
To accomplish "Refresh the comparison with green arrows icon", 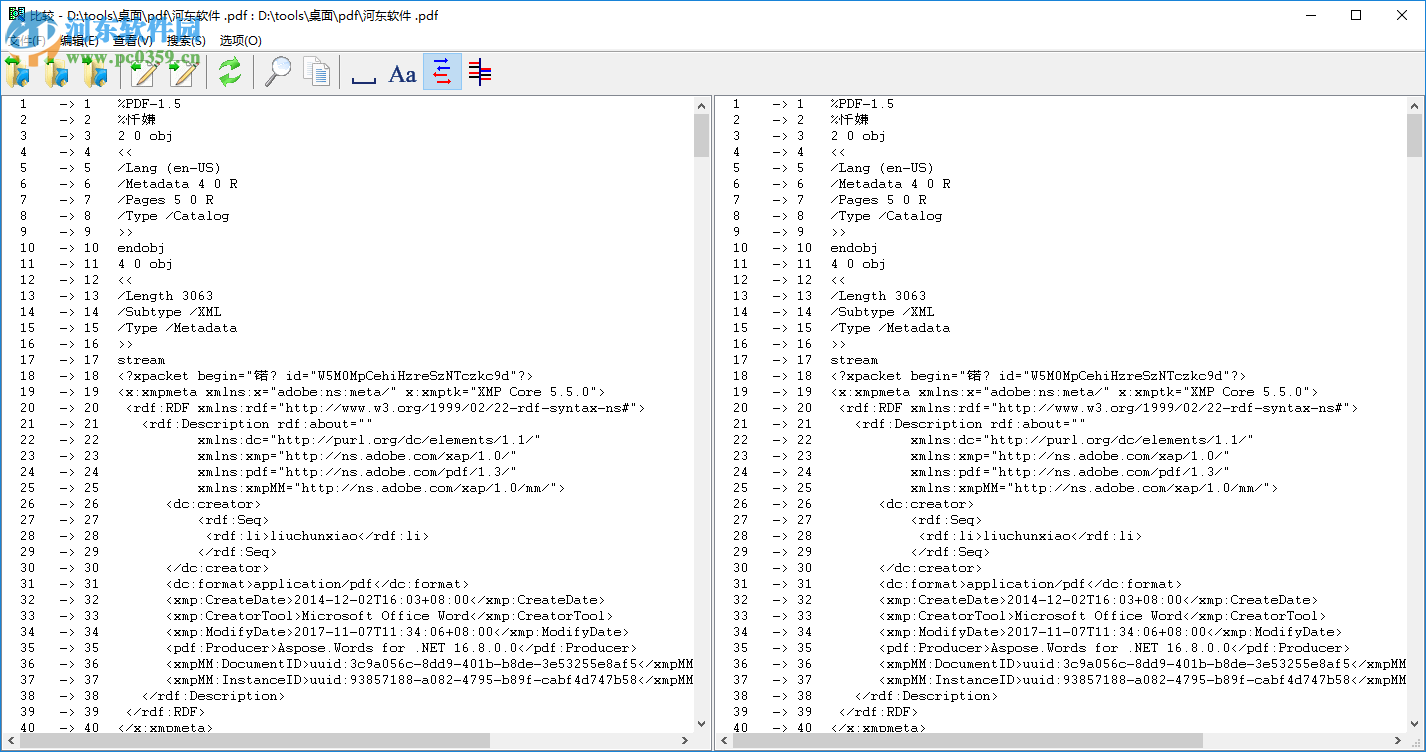I will click(x=230, y=72).
